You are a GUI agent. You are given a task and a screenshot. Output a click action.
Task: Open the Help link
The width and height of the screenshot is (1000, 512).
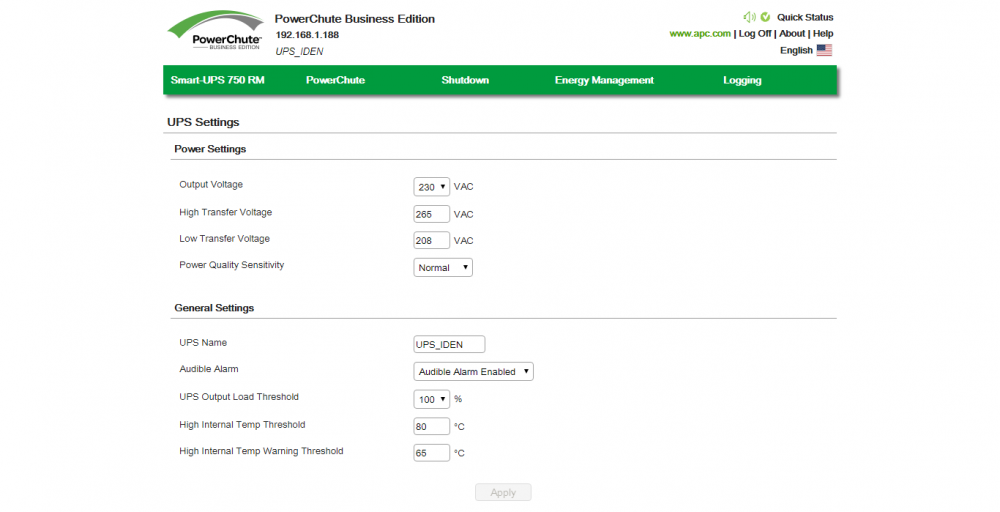tap(823, 34)
